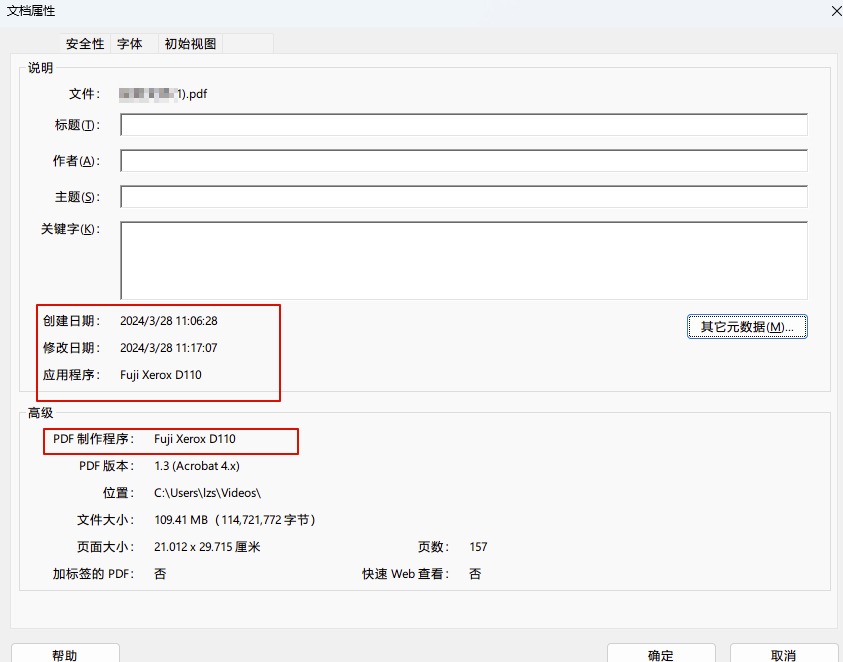Click the file name ending in 1).pdf
Image resolution: width=843 pixels, height=662 pixels.
[x=163, y=94]
